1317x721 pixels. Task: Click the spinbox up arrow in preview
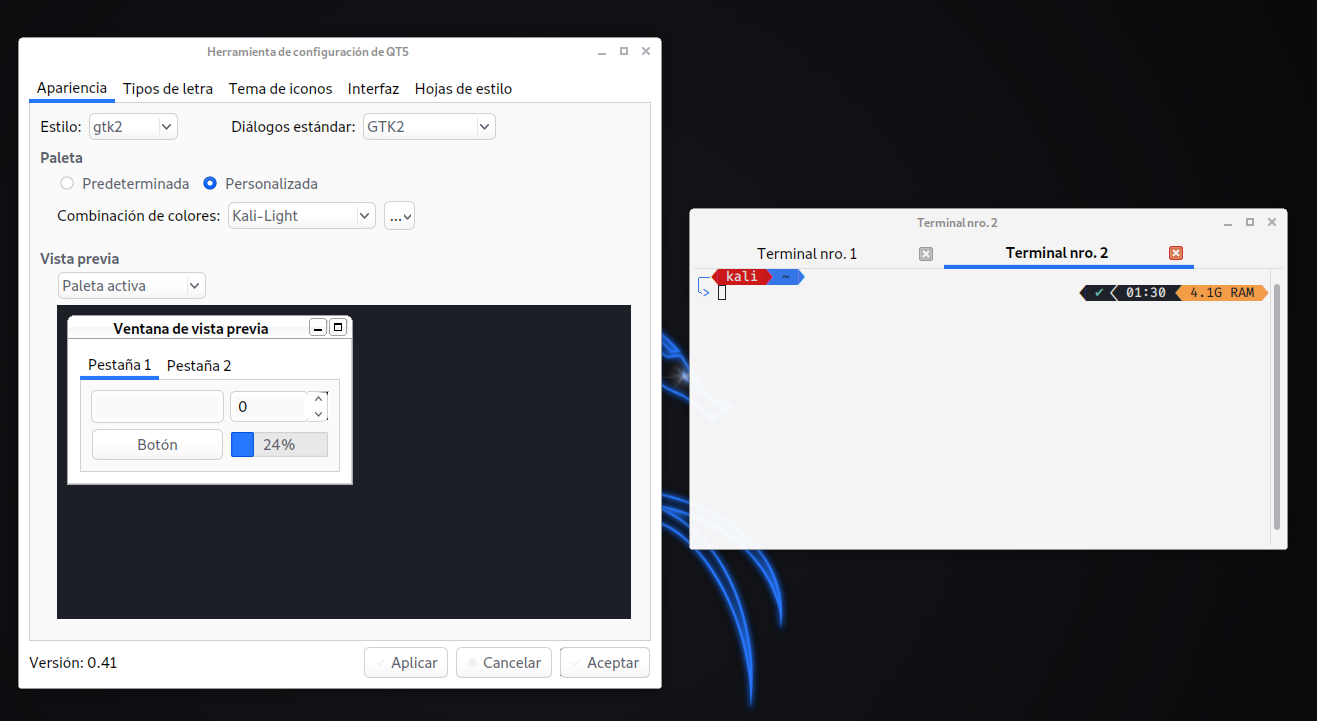click(x=319, y=399)
